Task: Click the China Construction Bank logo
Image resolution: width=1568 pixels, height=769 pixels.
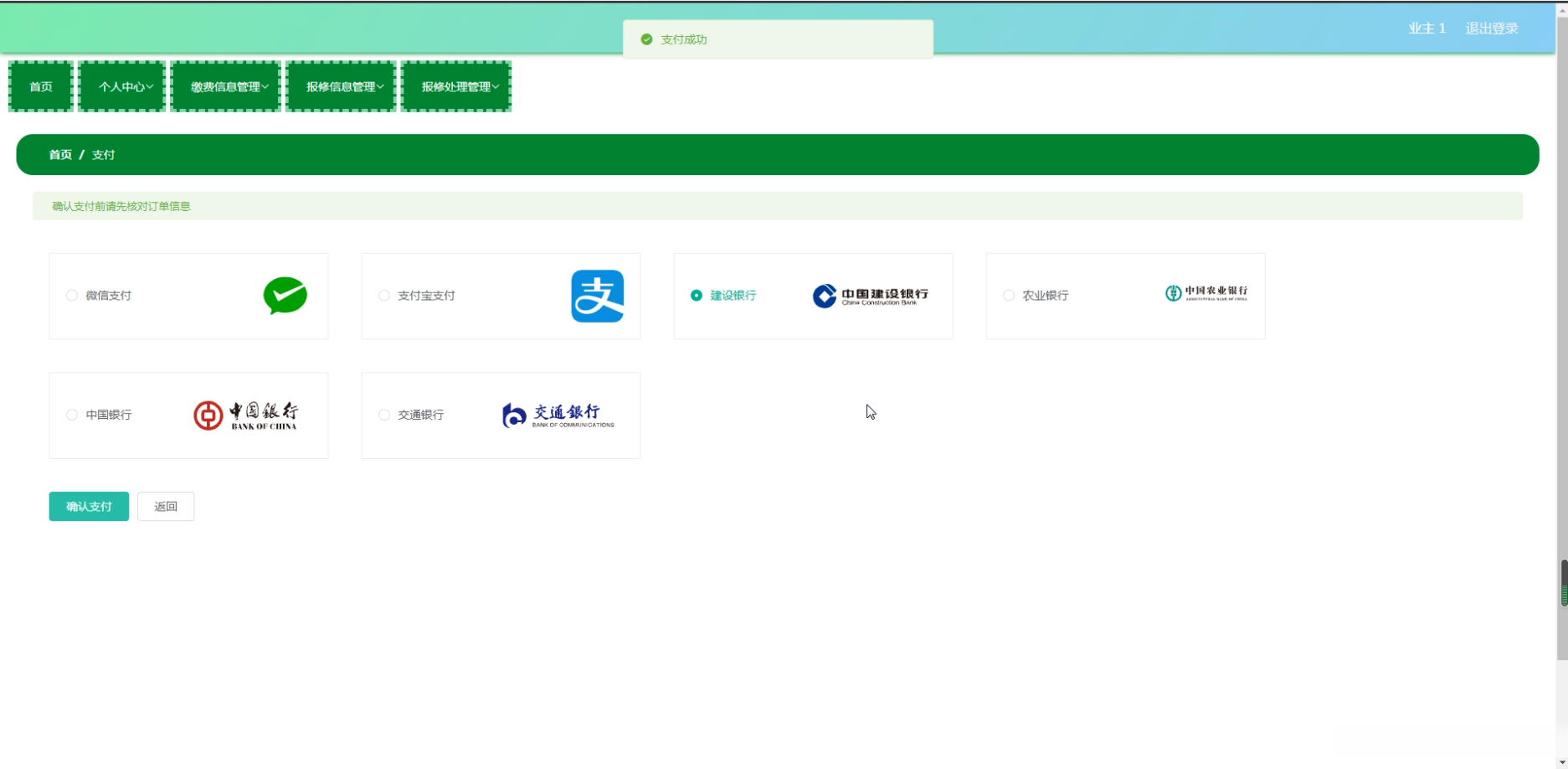Action: point(871,296)
